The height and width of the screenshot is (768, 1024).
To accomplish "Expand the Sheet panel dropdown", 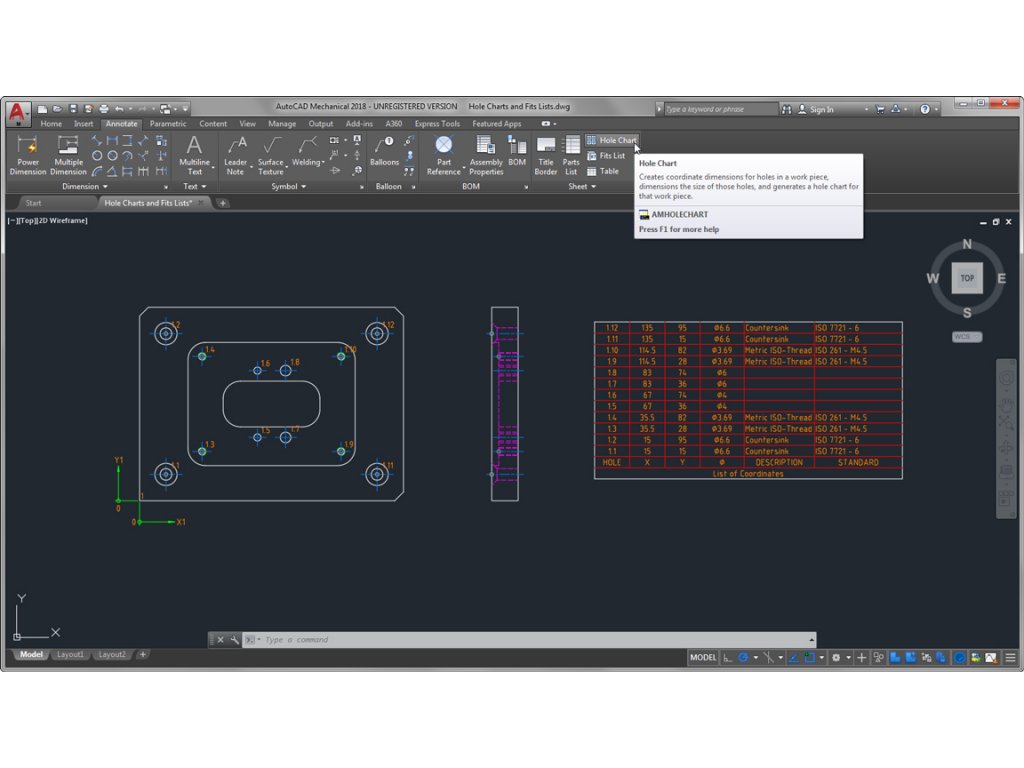I will coord(582,187).
